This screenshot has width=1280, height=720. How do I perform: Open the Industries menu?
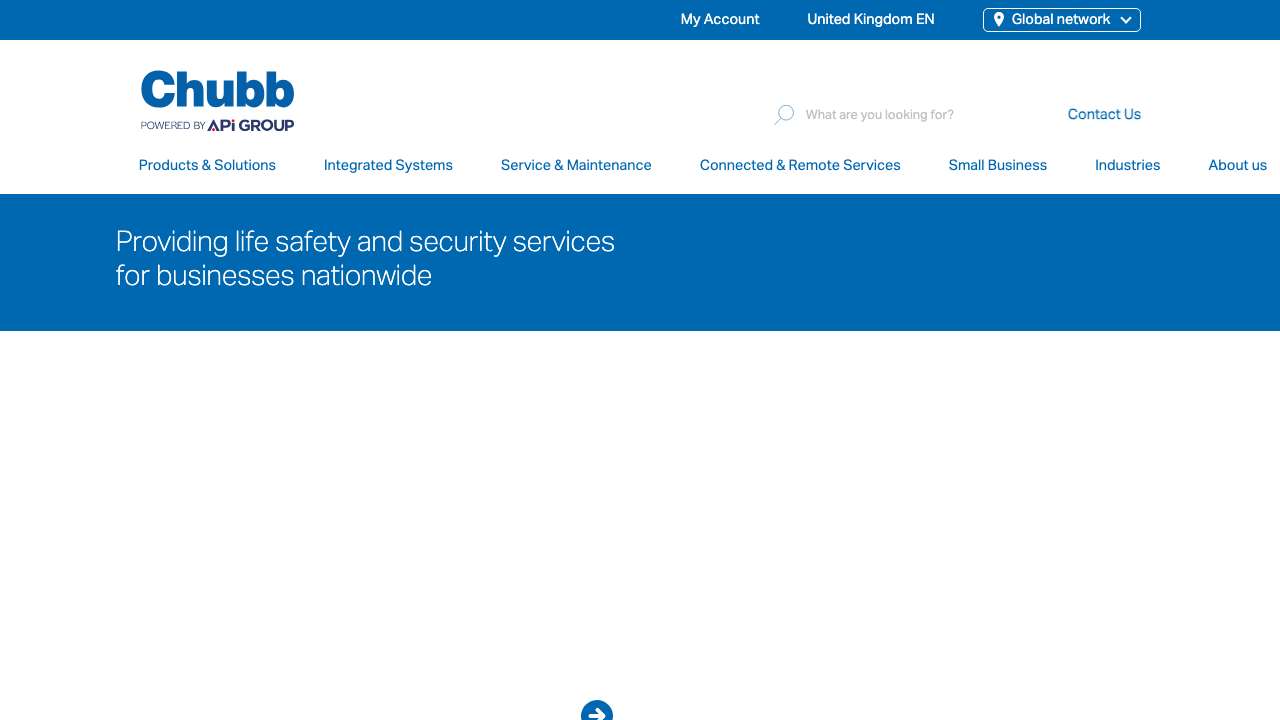(x=1127, y=166)
